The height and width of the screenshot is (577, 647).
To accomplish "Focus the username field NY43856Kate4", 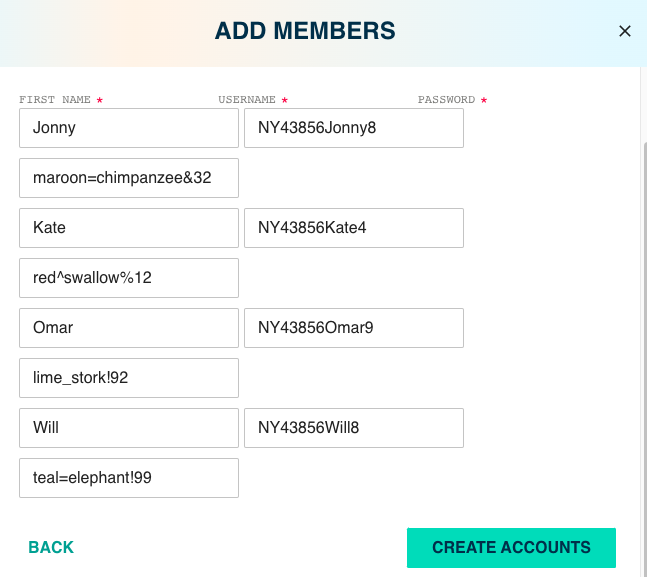I will click(x=353, y=228).
